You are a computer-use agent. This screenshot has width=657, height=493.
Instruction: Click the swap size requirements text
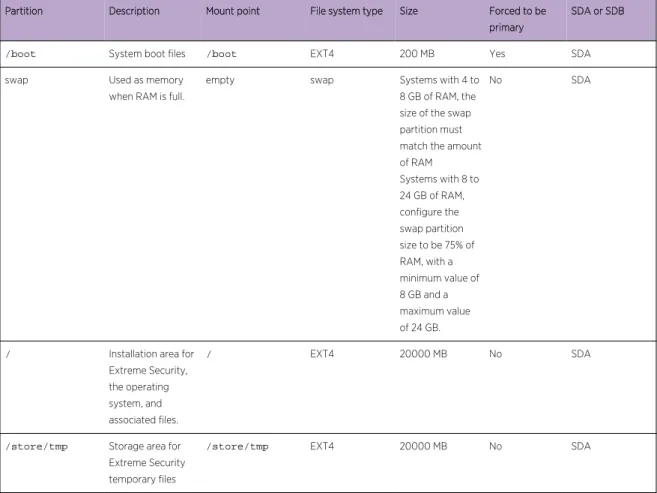coord(440,204)
